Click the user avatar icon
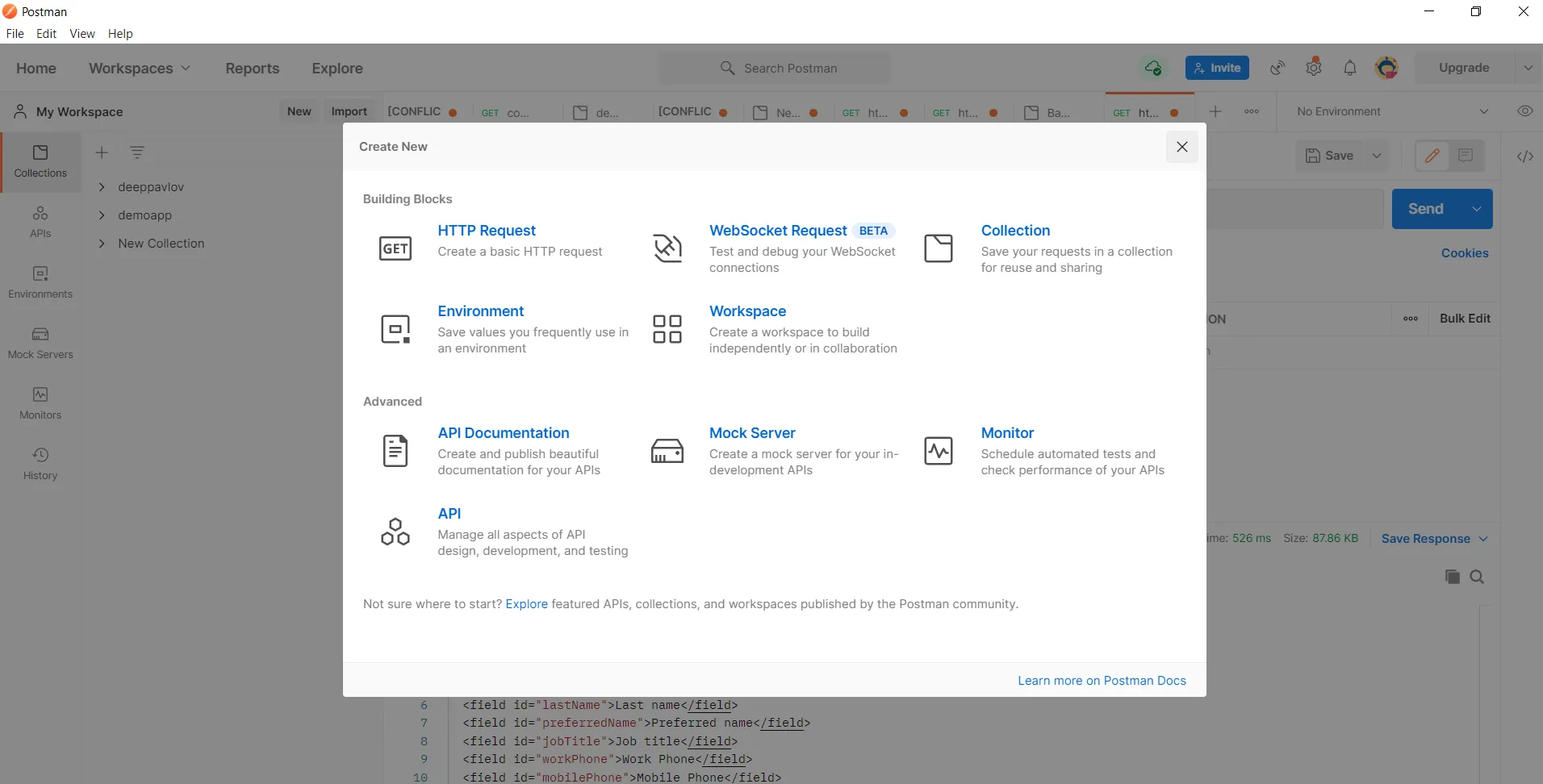Viewport: 1543px width, 784px height. pos(1387,68)
